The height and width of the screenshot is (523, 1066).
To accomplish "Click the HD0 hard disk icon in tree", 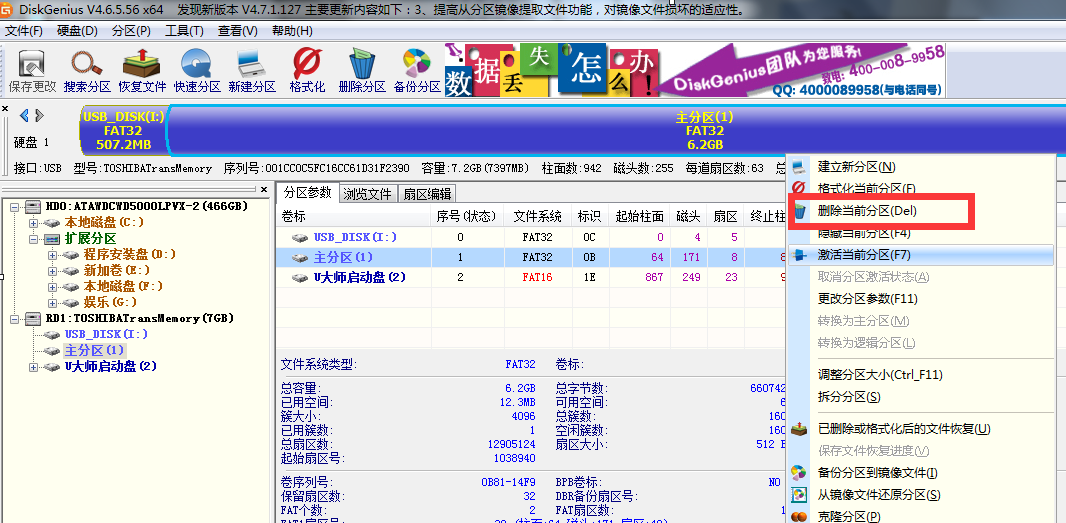I will click(x=33, y=206).
